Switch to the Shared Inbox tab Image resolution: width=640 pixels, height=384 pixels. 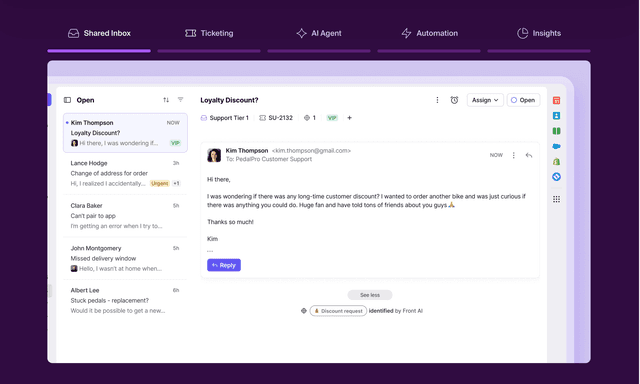[x=99, y=33]
